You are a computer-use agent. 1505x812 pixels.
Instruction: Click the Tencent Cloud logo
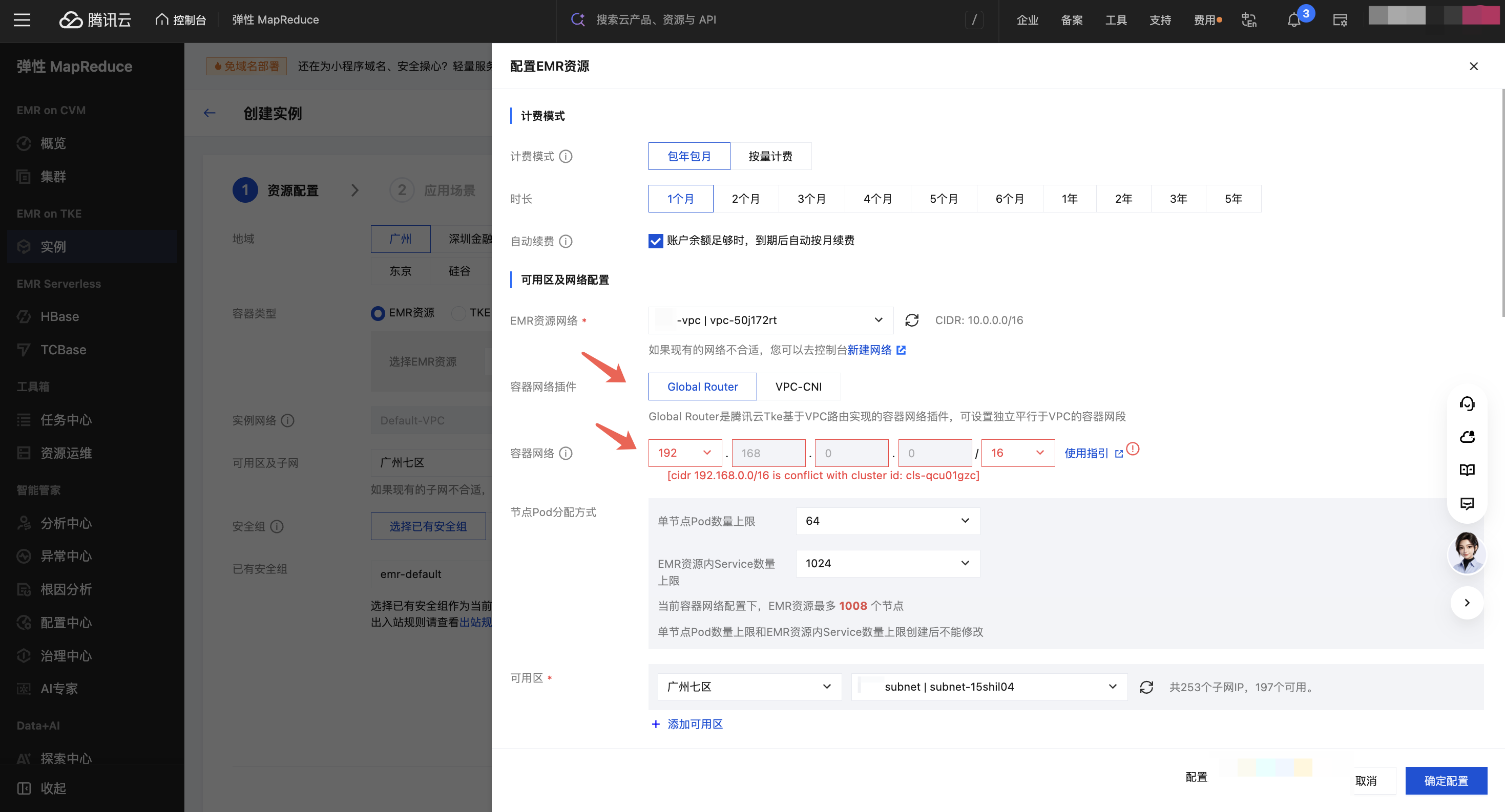tap(95, 20)
